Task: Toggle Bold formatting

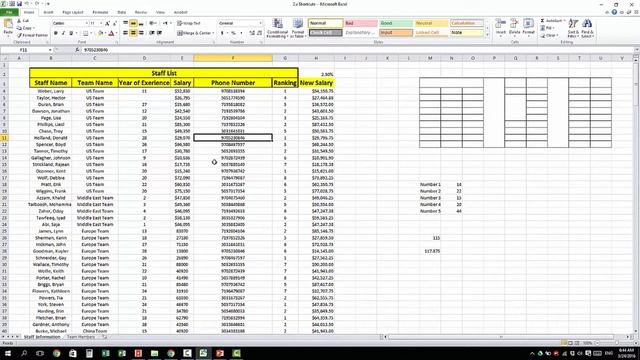Action: click(x=56, y=33)
